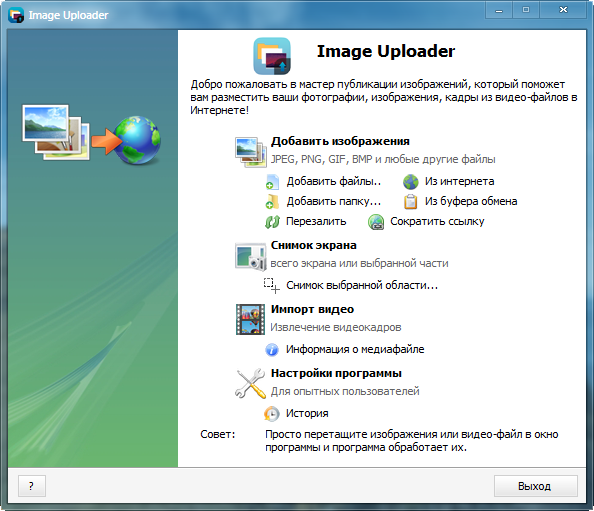Click the add folder icon
The width and height of the screenshot is (594, 511).
coord(272,202)
